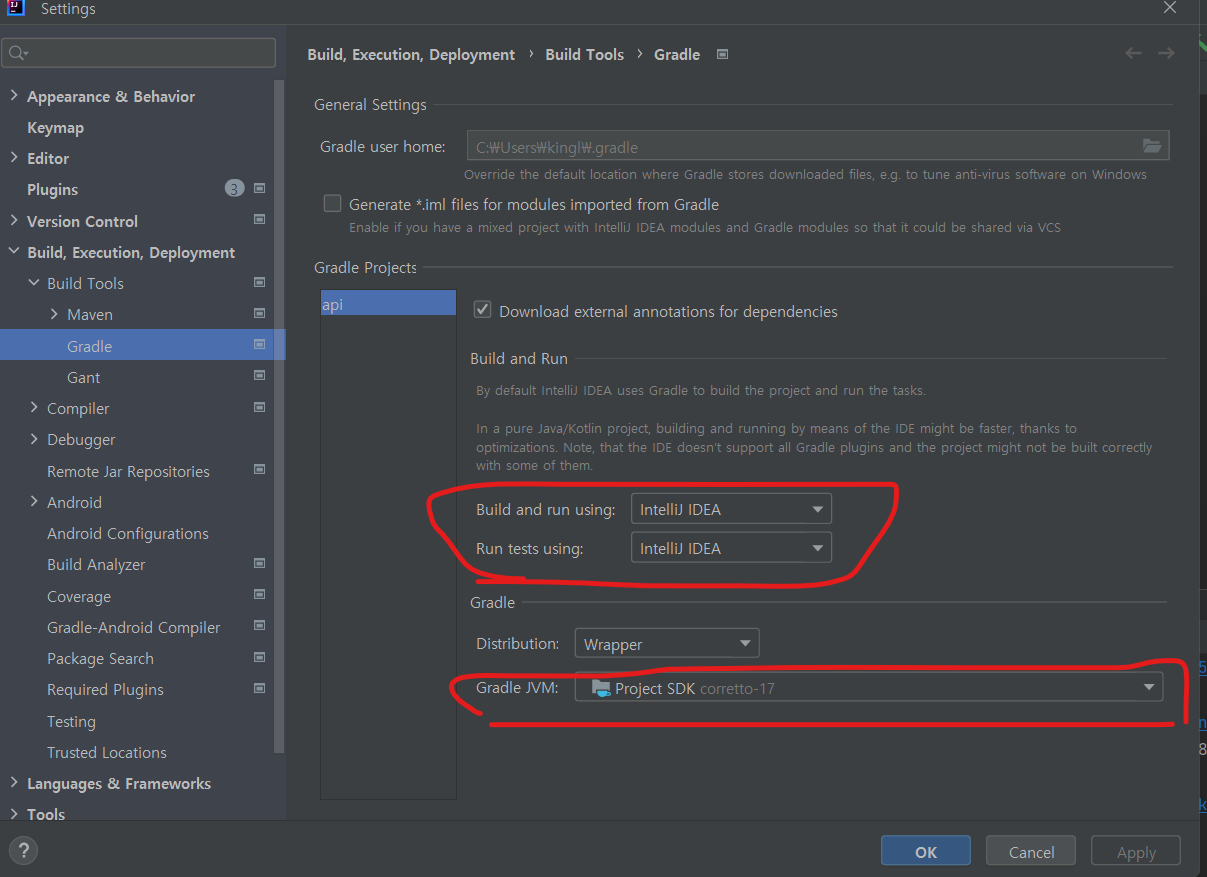Expand the Android node
The width and height of the screenshot is (1207, 877).
point(34,502)
